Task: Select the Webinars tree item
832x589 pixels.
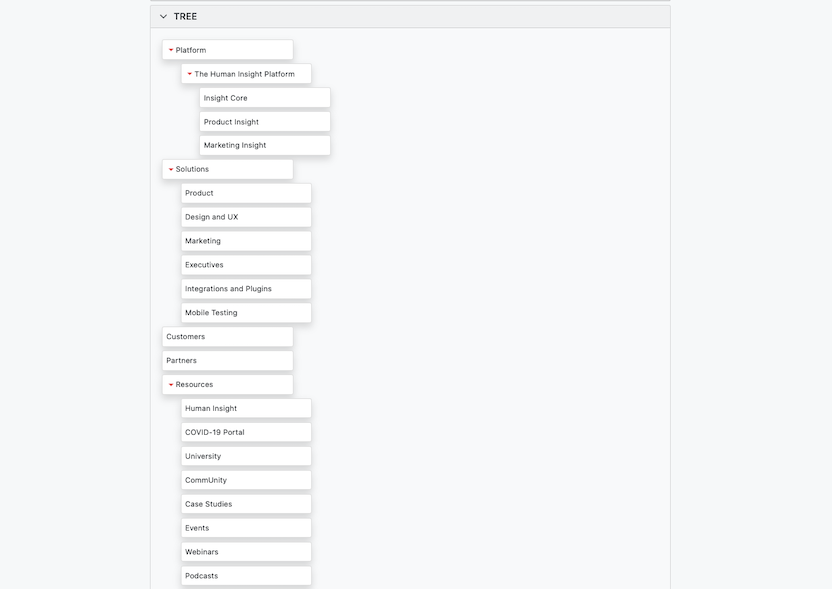Action: (245, 552)
